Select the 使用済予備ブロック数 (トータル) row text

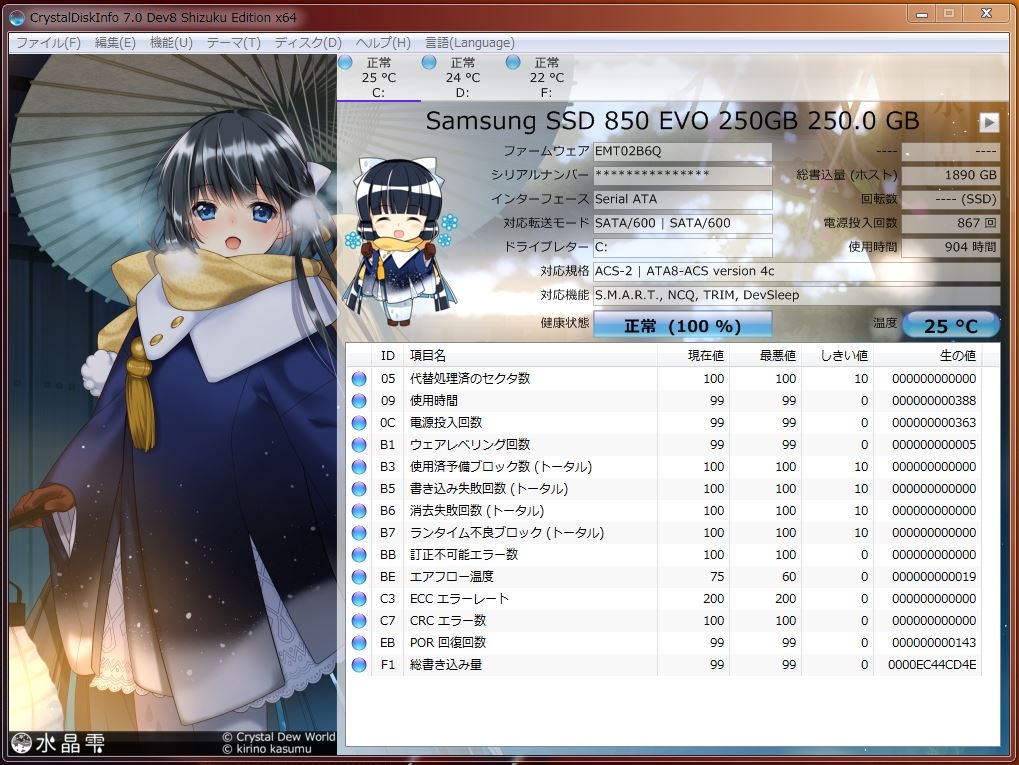tap(500, 467)
